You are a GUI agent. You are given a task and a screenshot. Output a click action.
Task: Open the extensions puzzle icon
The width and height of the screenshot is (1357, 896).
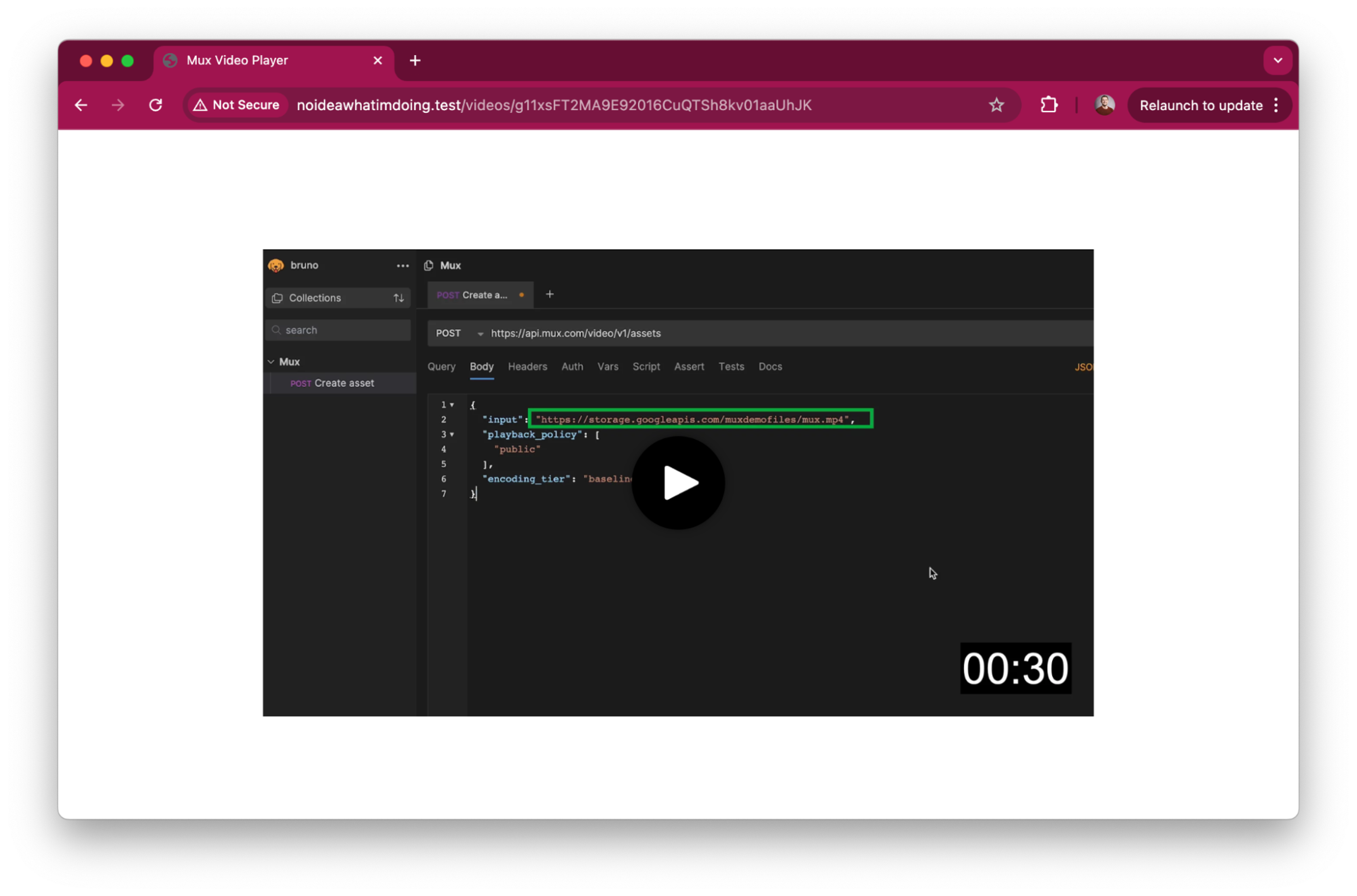[1049, 105]
